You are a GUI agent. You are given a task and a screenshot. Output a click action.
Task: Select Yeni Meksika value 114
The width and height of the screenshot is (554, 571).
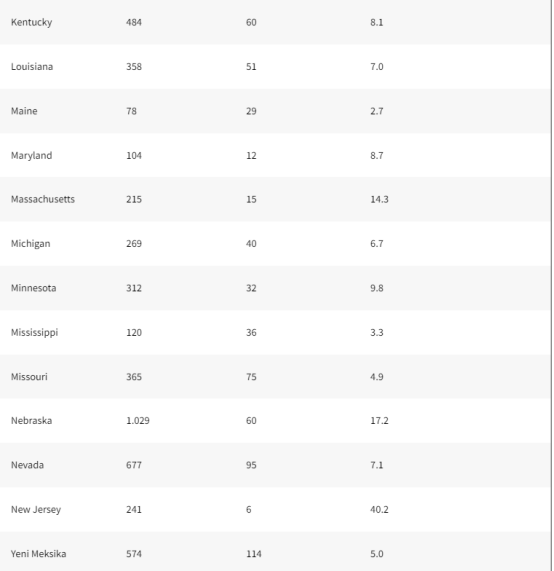[x=254, y=554]
